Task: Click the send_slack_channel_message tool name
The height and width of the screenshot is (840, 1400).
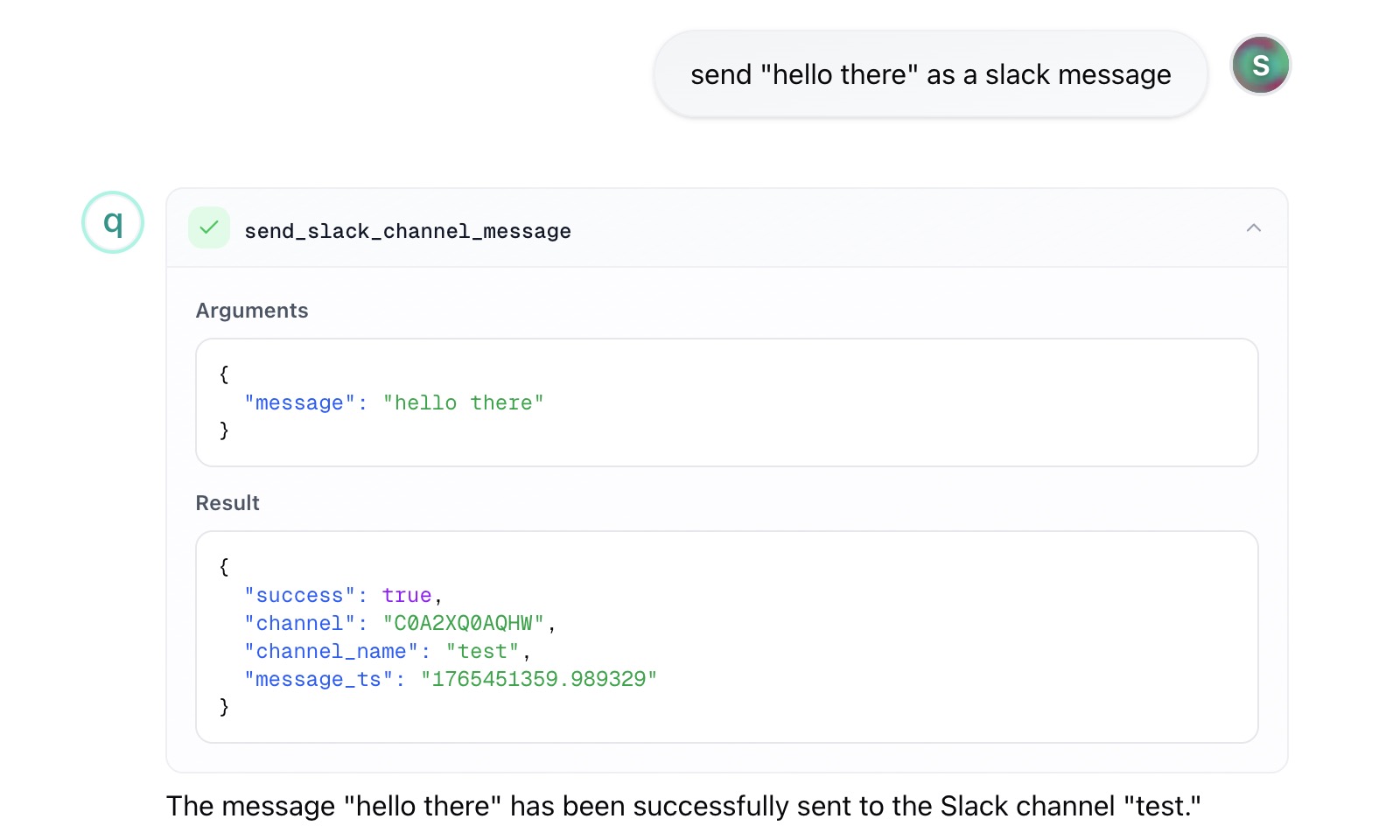Action: (407, 231)
